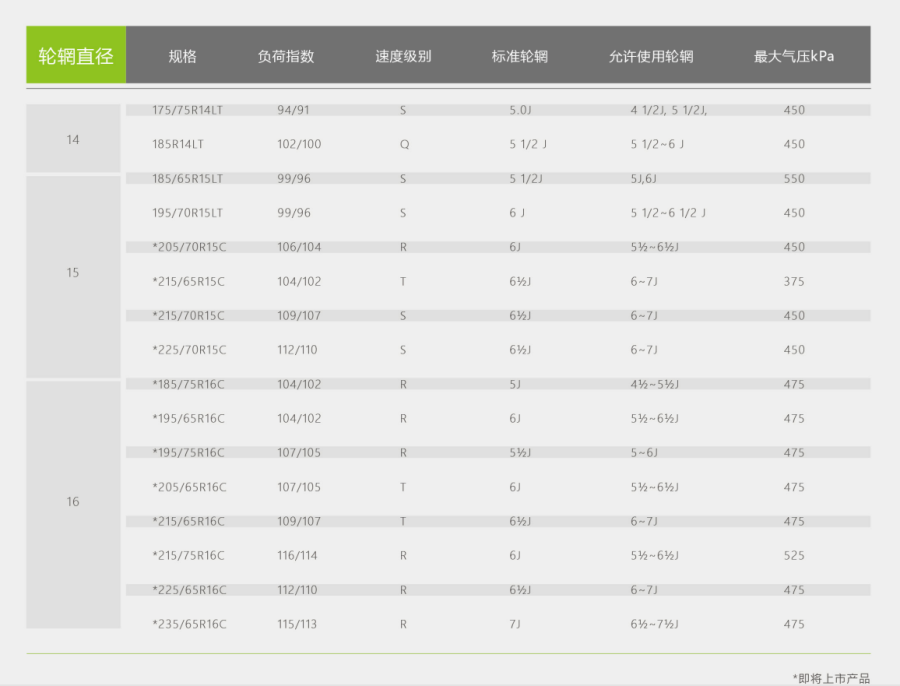Select rim diameter cell 15
Viewport: 900px width, 686px height.
[x=73, y=277]
